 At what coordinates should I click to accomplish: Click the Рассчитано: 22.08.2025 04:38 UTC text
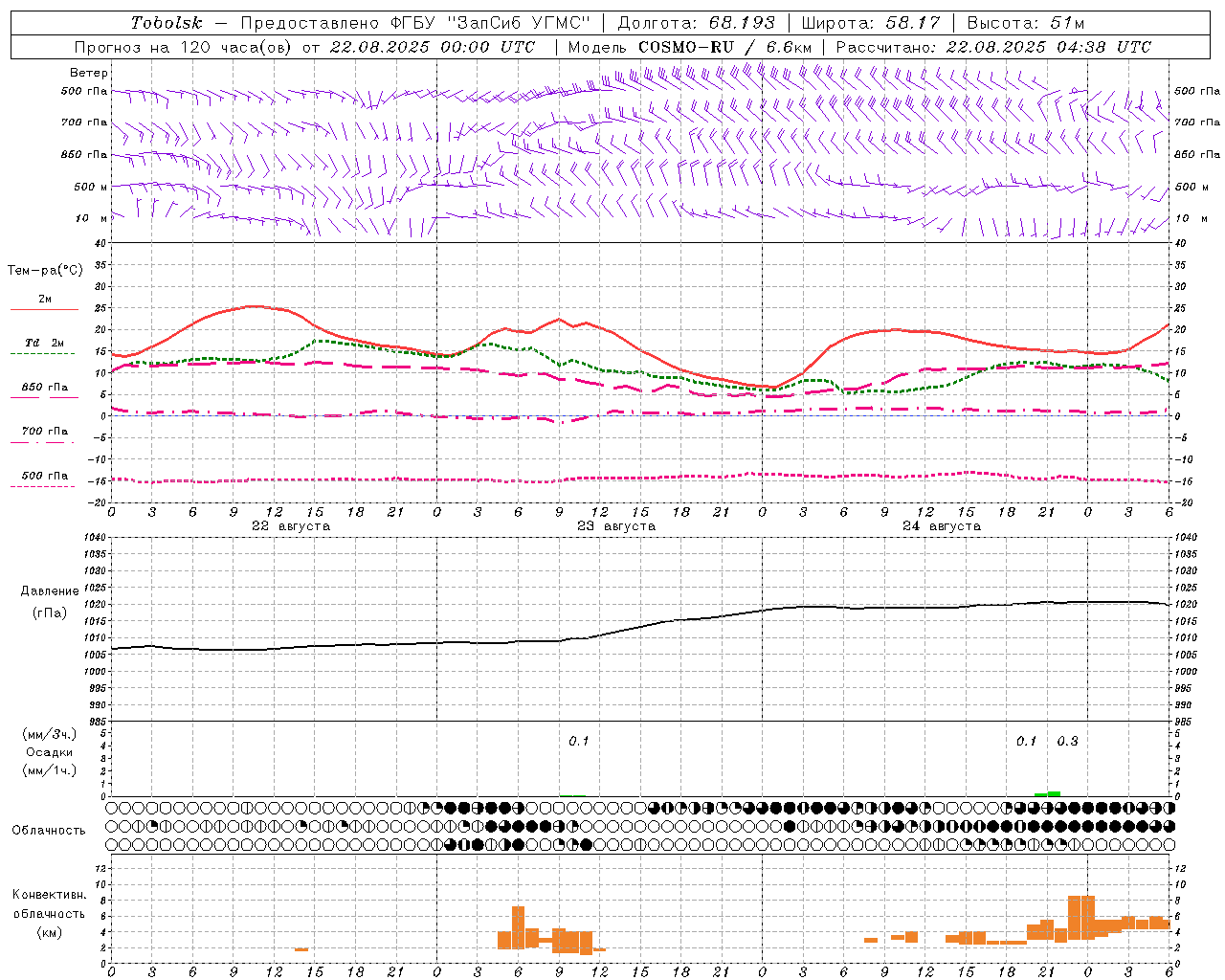993,47
